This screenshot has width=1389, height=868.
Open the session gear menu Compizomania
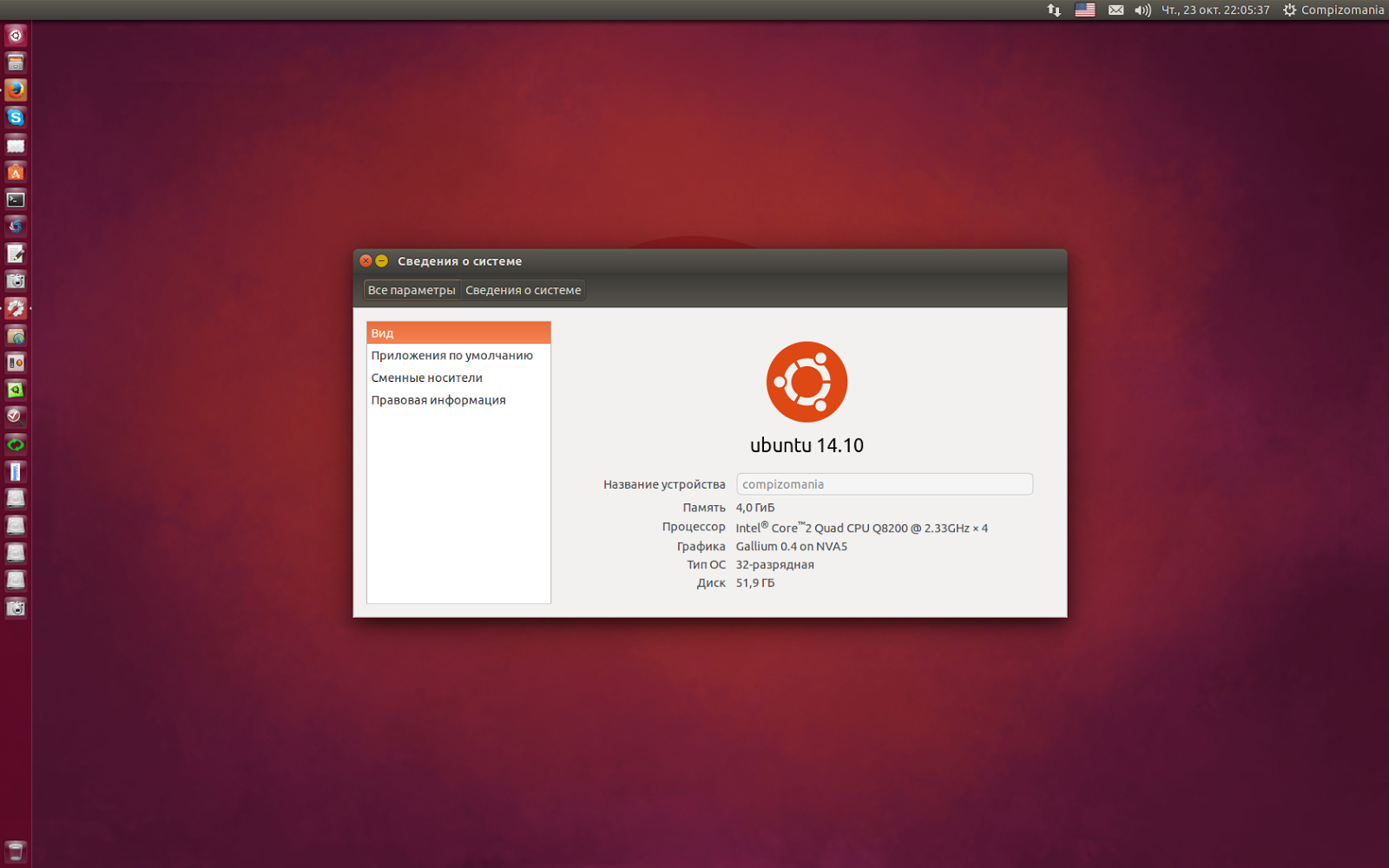1333,10
